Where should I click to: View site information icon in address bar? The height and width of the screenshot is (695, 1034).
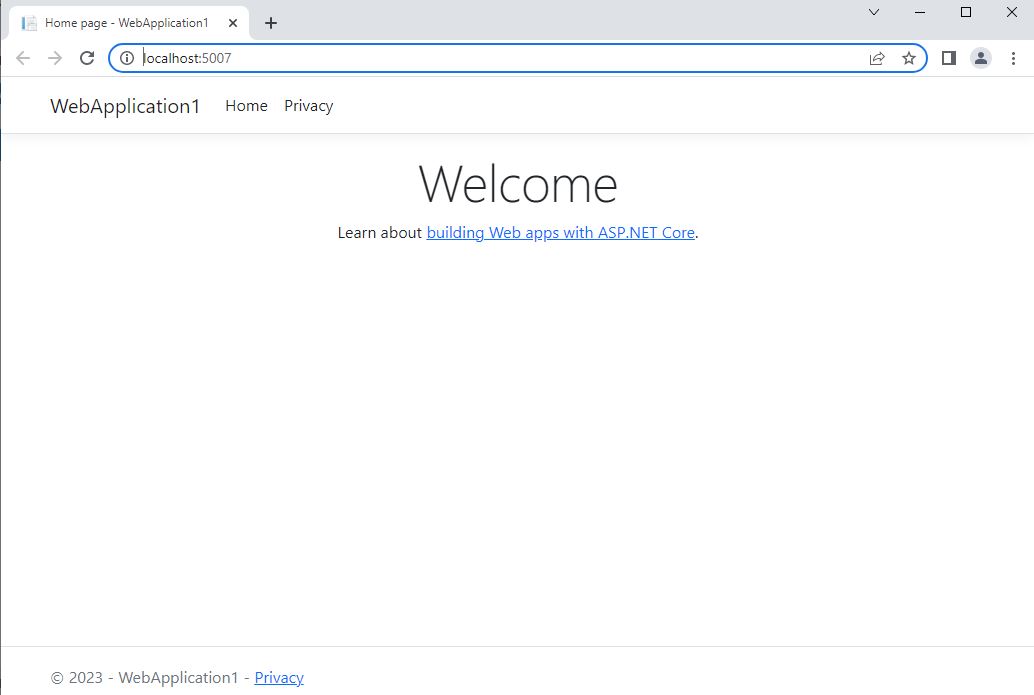127,58
